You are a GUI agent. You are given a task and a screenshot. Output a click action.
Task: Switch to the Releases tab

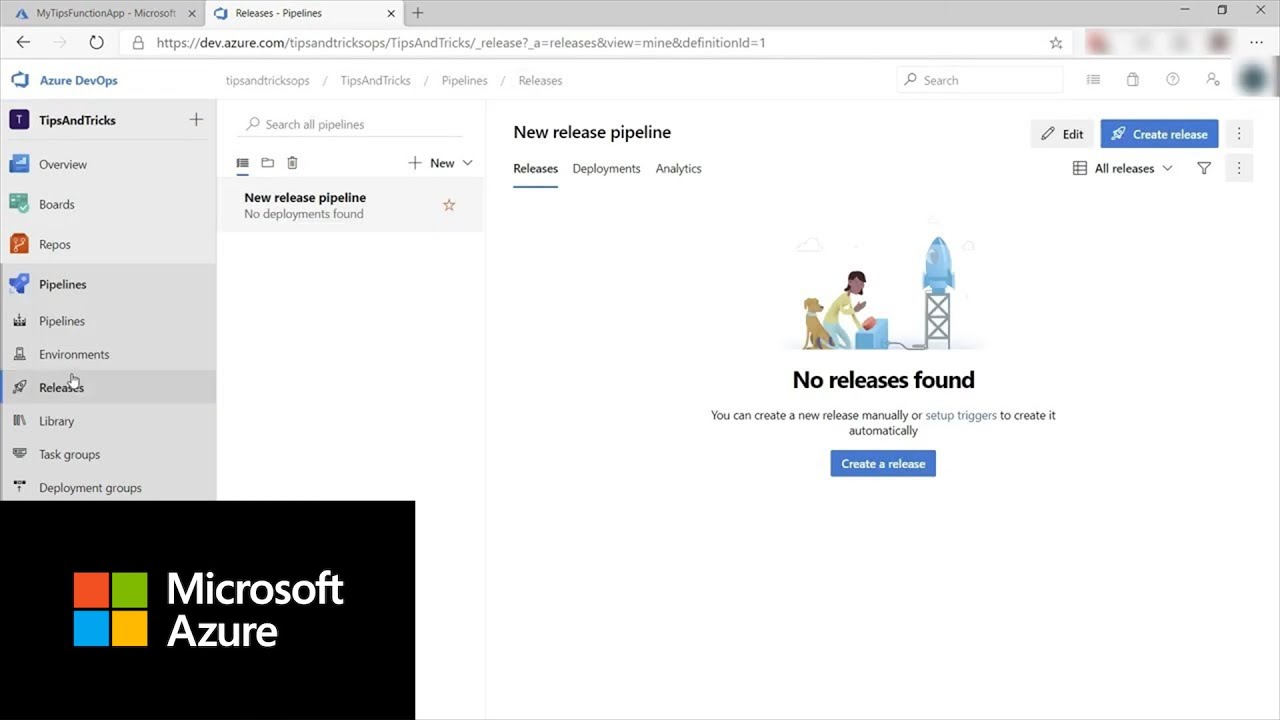coord(535,169)
